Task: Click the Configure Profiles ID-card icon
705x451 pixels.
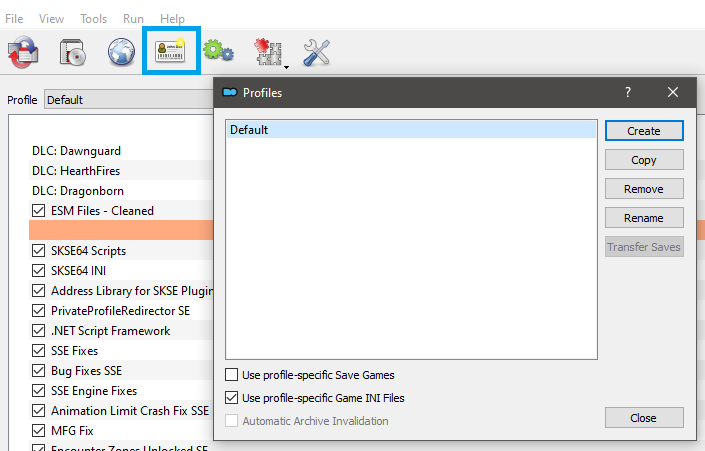Action: (x=170, y=51)
